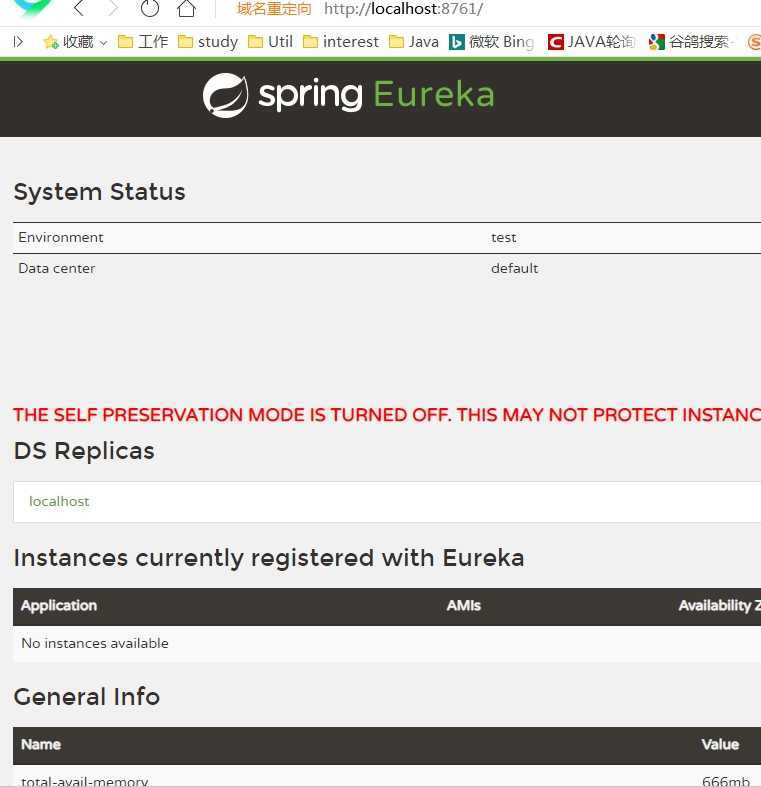This screenshot has width=761, height=787.
Task: Expand the 收藏 dropdown chevron
Action: (103, 43)
